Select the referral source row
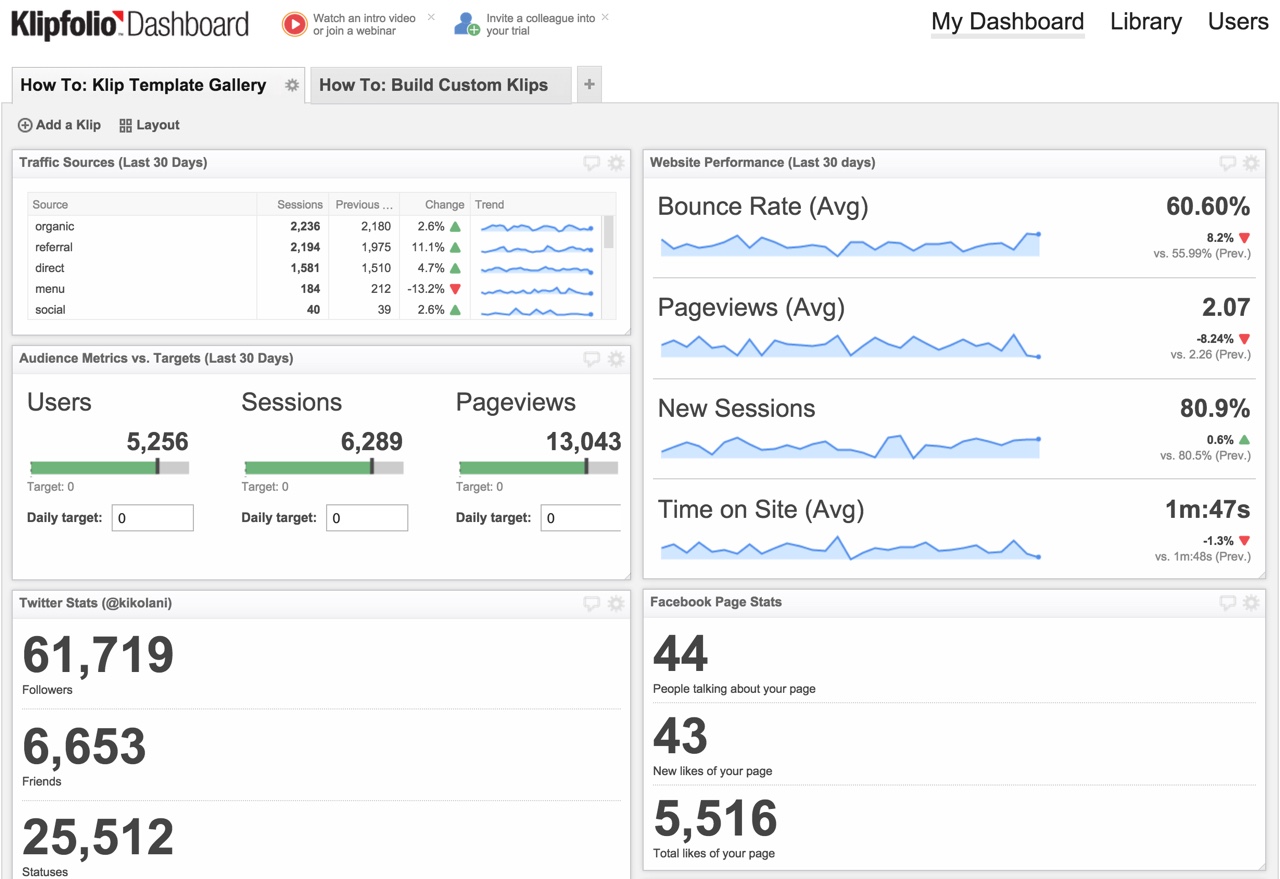Image resolution: width=1280 pixels, height=879 pixels. click(x=315, y=247)
